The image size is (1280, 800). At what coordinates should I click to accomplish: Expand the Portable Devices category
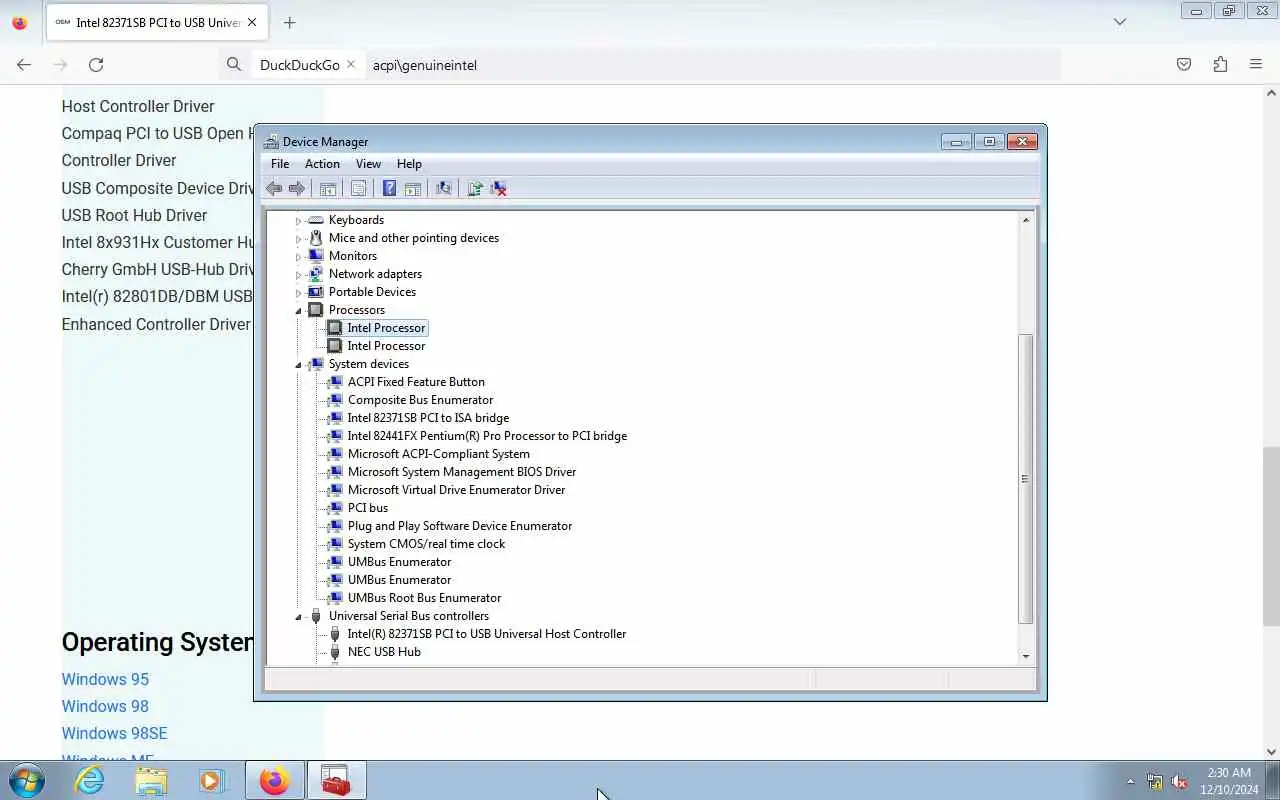coord(298,292)
